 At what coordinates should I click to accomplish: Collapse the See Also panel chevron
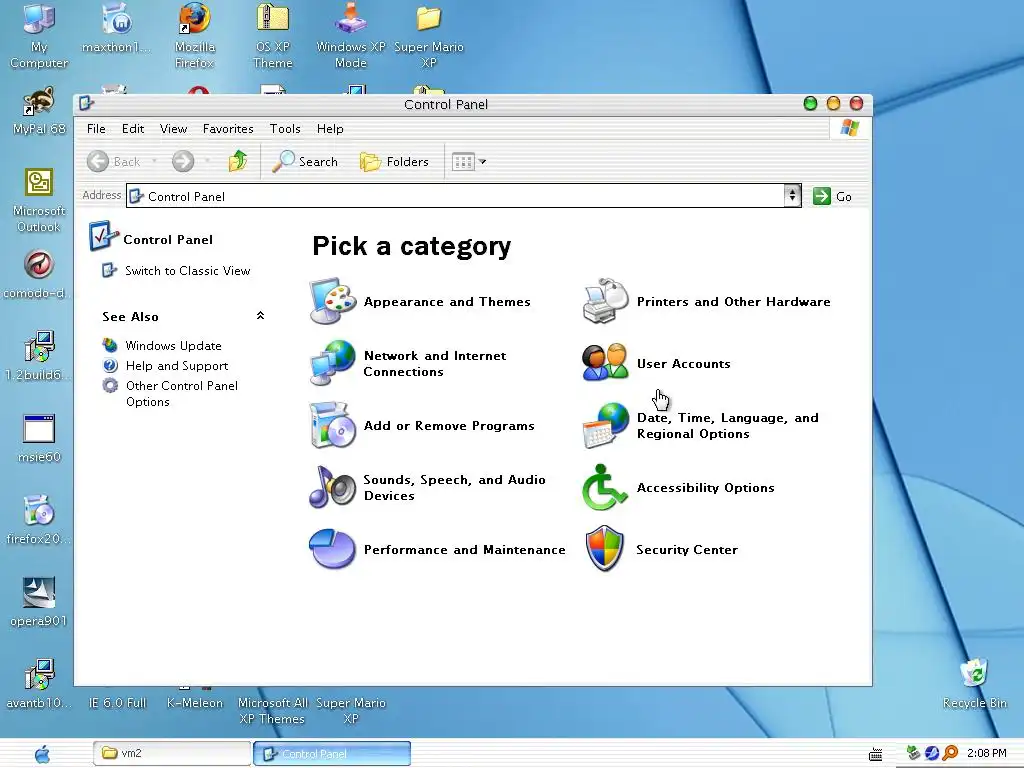260,316
